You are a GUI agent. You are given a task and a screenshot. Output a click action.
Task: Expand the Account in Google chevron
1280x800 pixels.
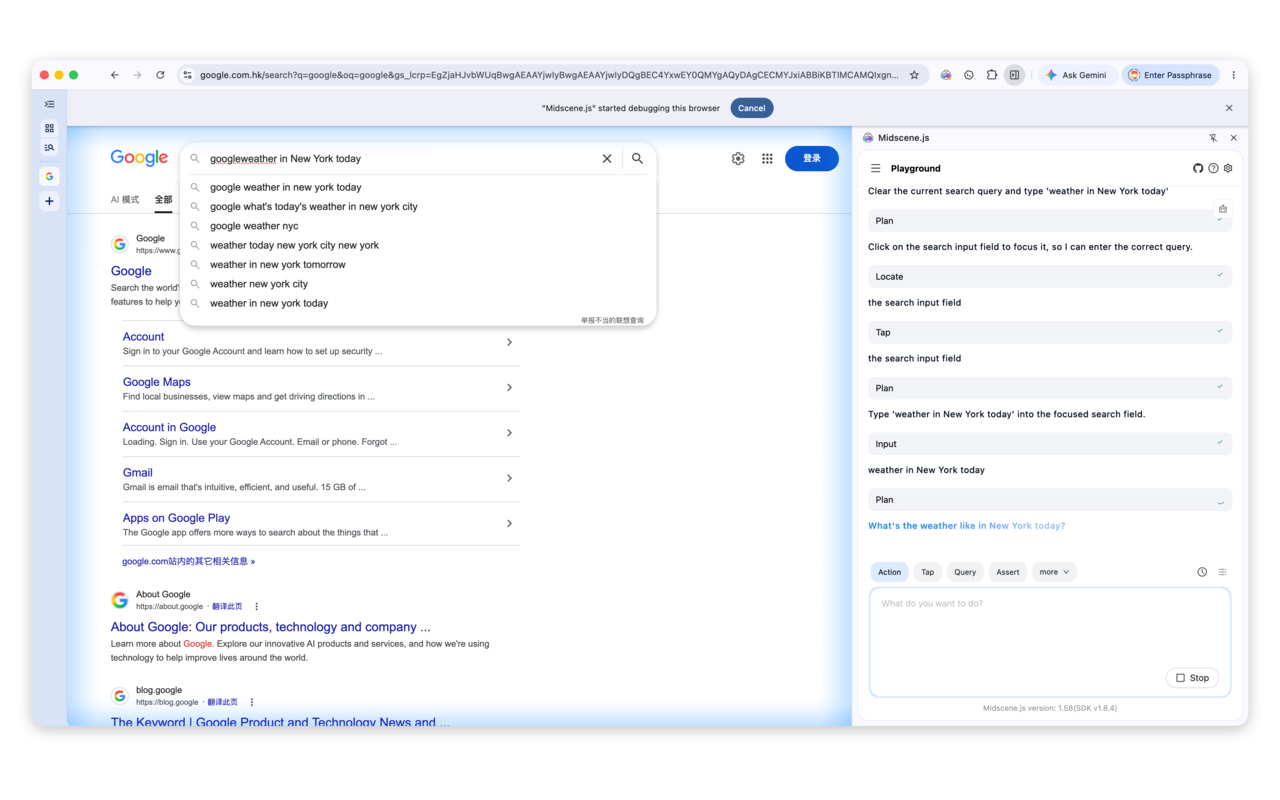coord(509,433)
